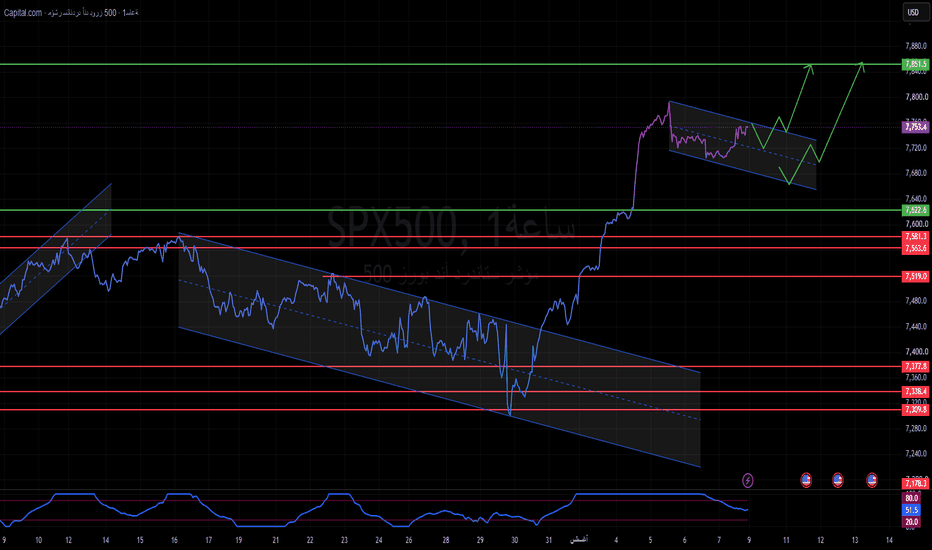Image resolution: width=932 pixels, height=550 pixels.
Task: Select the red 7,563.6 price label
Action: tap(915, 248)
